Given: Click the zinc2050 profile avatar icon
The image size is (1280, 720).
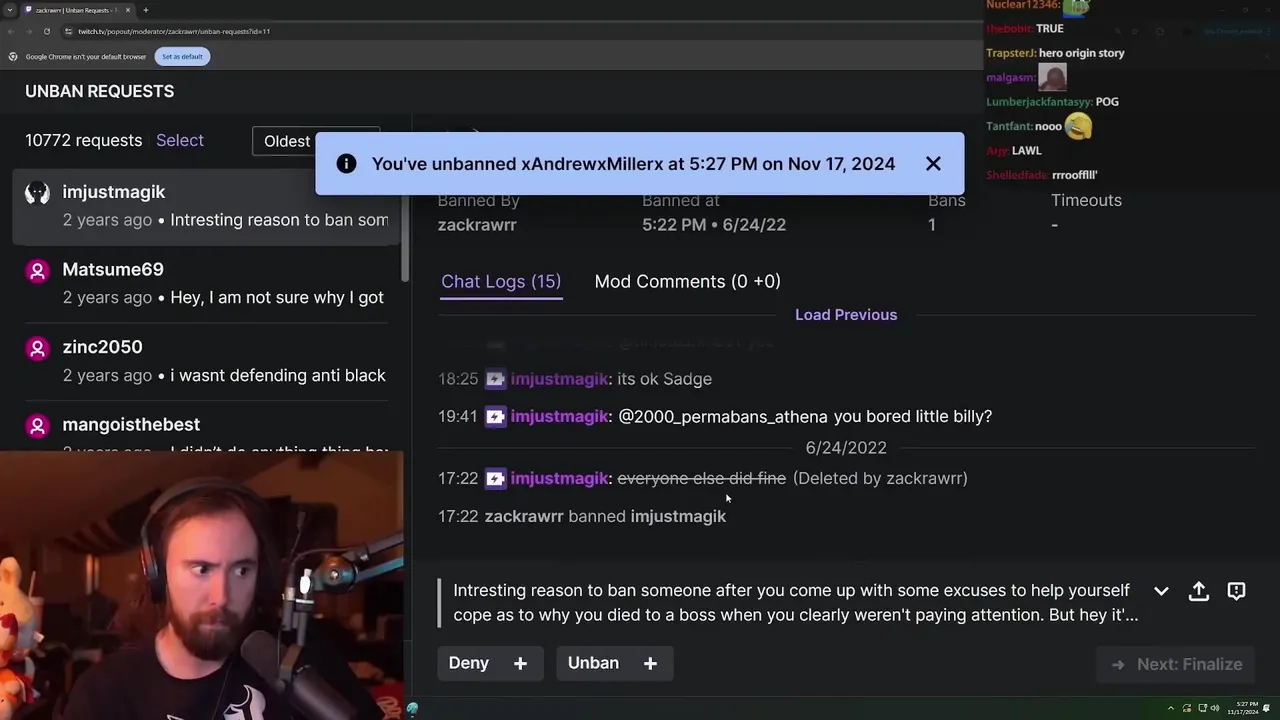Looking at the screenshot, I should 37,348.
